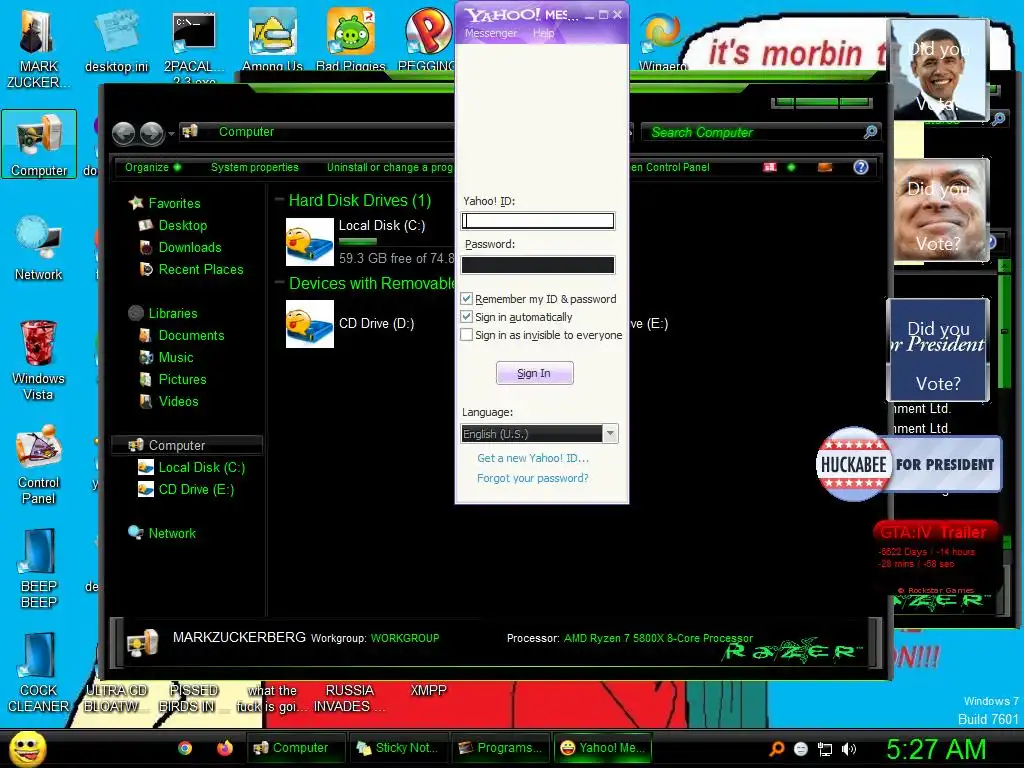Collapse the Devices with Removable Storage group
Screen dimensions: 1024x768
coord(279,283)
